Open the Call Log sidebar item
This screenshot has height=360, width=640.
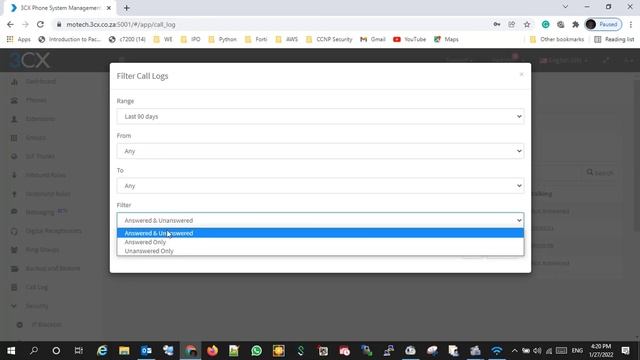click(x=36, y=287)
